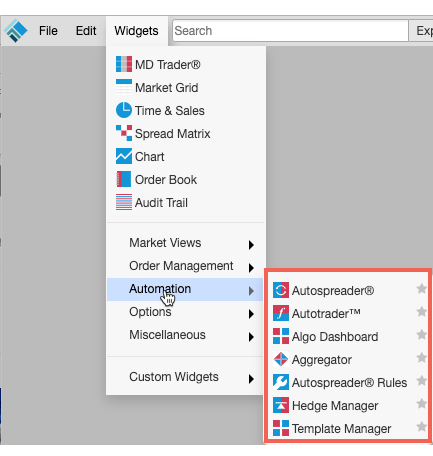Favorite Autospreader with its star

(422, 289)
